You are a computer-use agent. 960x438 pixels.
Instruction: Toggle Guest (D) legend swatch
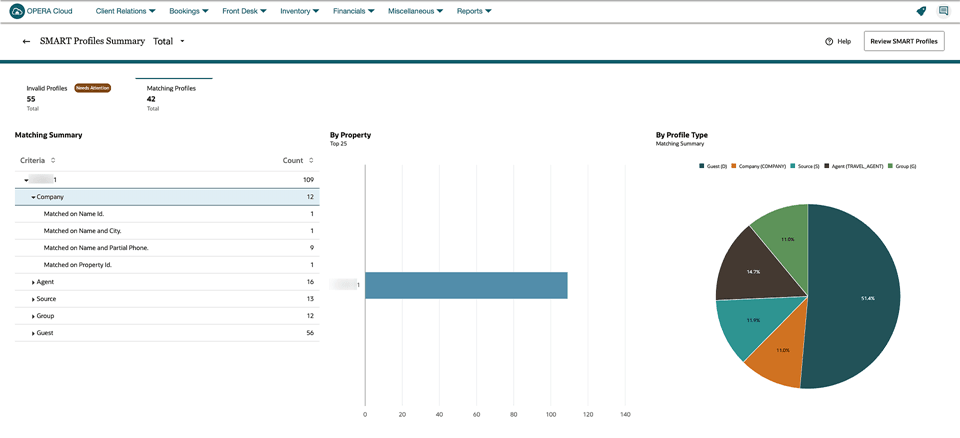pos(701,166)
